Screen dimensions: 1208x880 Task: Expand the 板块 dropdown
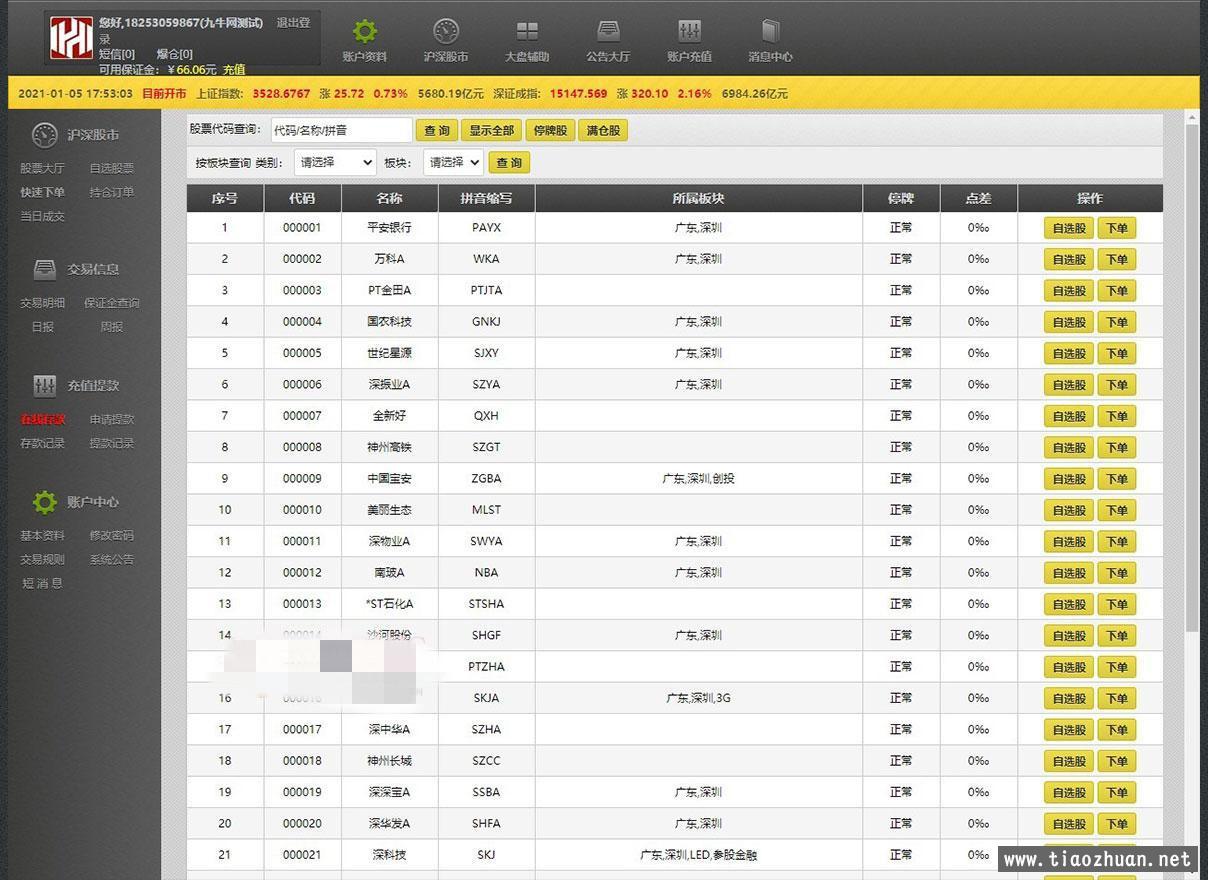[x=453, y=162]
